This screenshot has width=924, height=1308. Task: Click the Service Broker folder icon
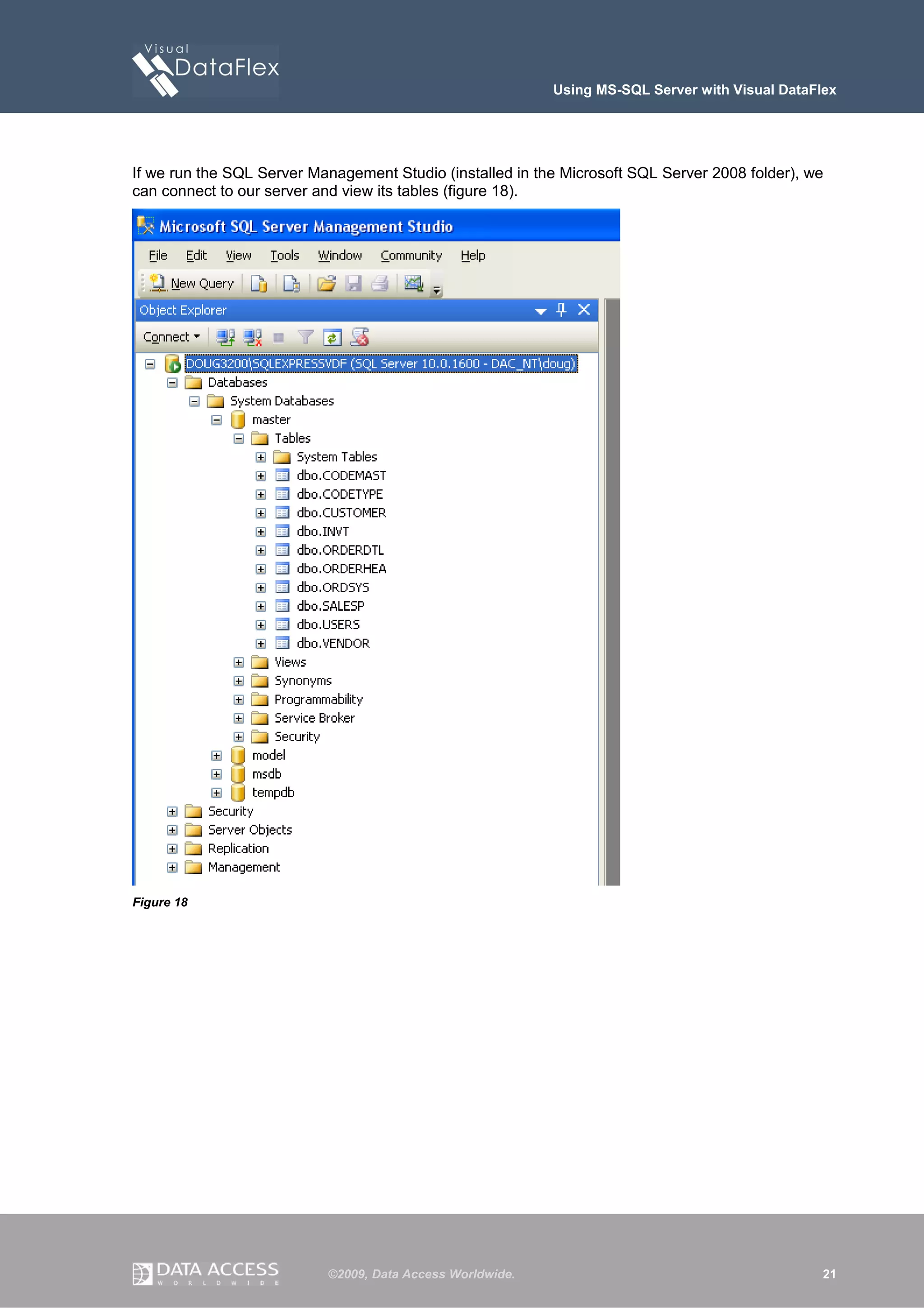[x=259, y=718]
